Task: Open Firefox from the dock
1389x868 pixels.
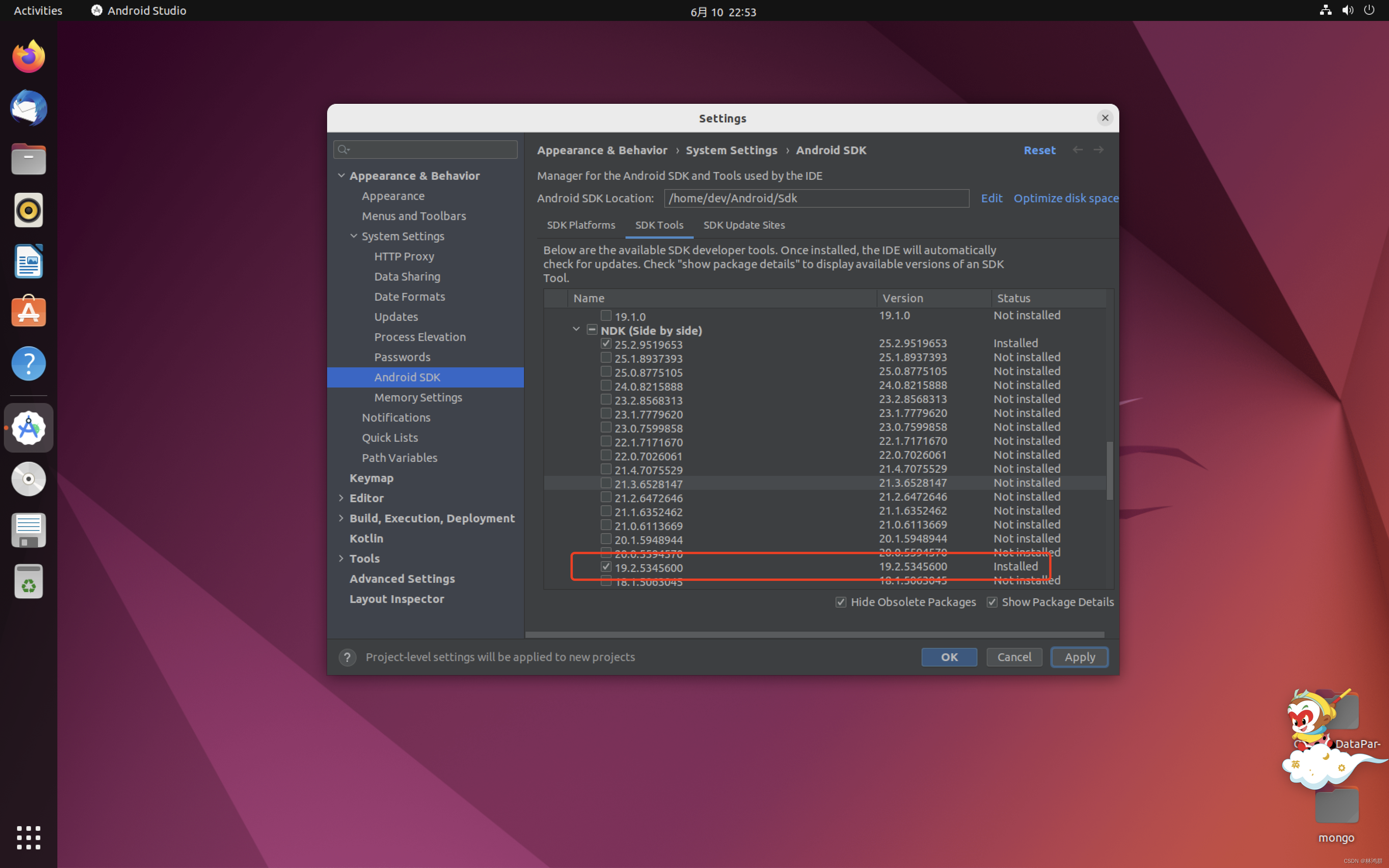Action: coord(29,57)
